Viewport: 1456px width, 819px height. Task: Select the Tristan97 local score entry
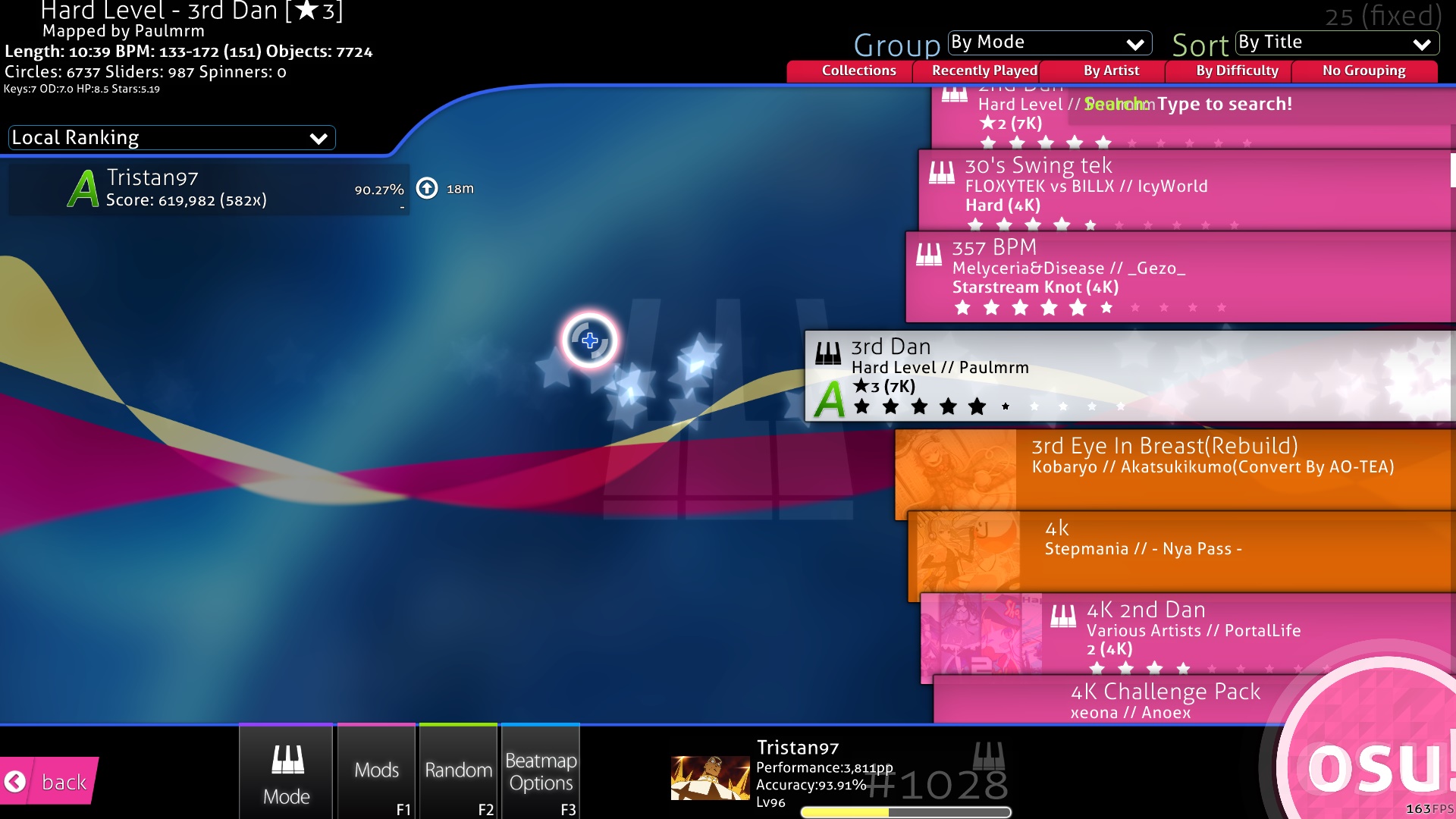coord(209,189)
